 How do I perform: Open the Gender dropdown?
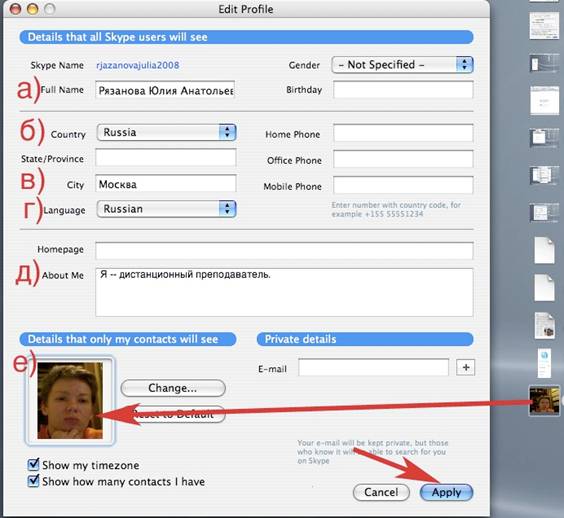pos(402,65)
